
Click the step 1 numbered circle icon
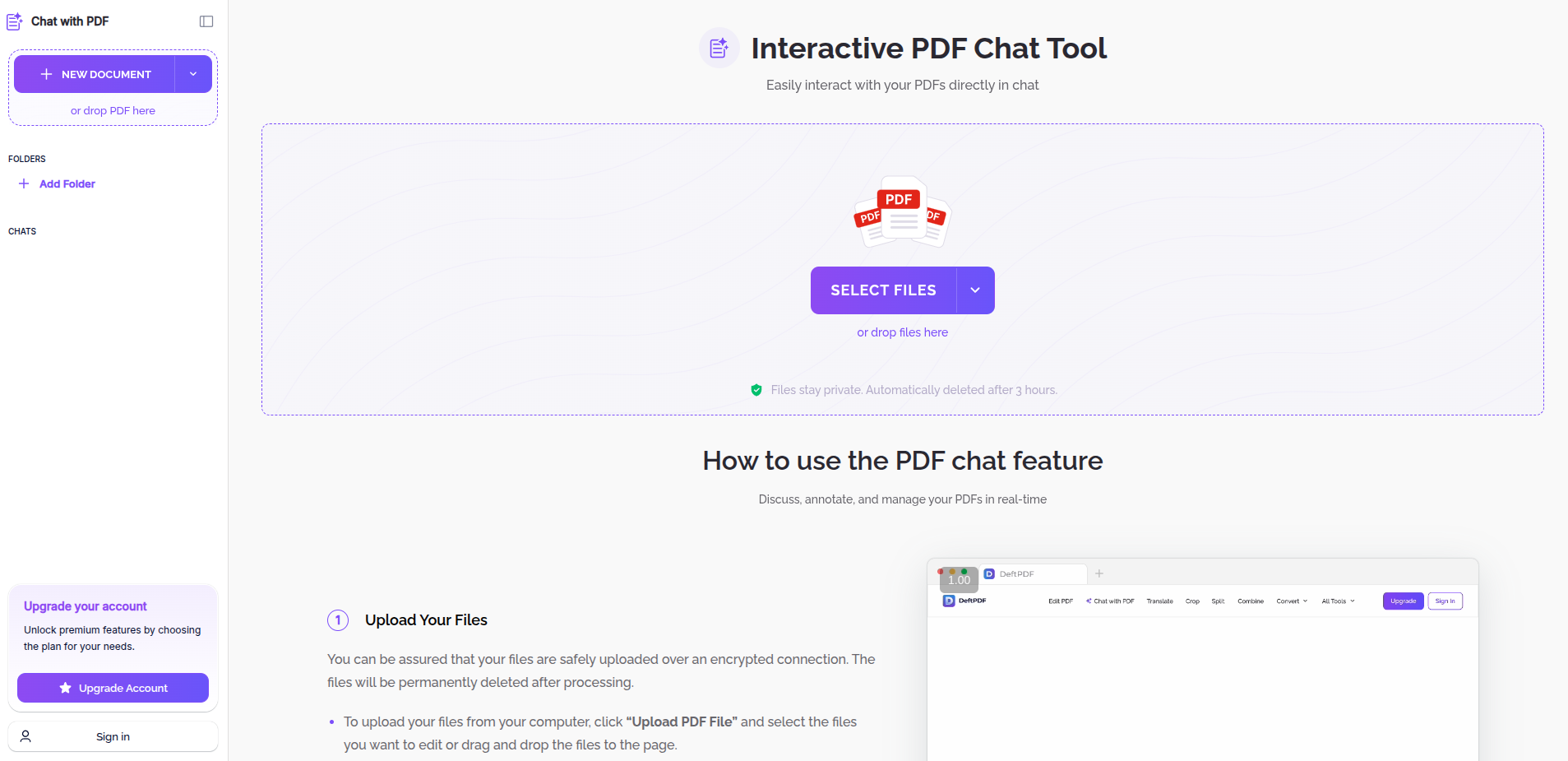(337, 620)
